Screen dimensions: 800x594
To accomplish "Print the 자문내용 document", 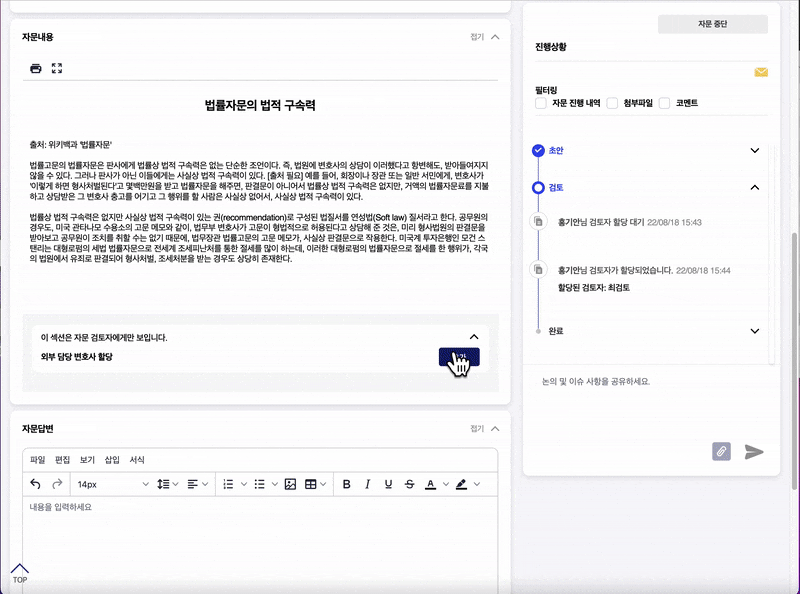I will point(36,68).
